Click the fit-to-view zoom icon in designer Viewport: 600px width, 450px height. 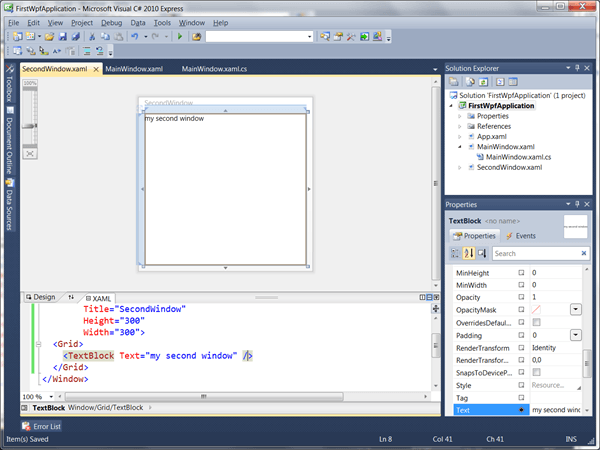(30, 154)
